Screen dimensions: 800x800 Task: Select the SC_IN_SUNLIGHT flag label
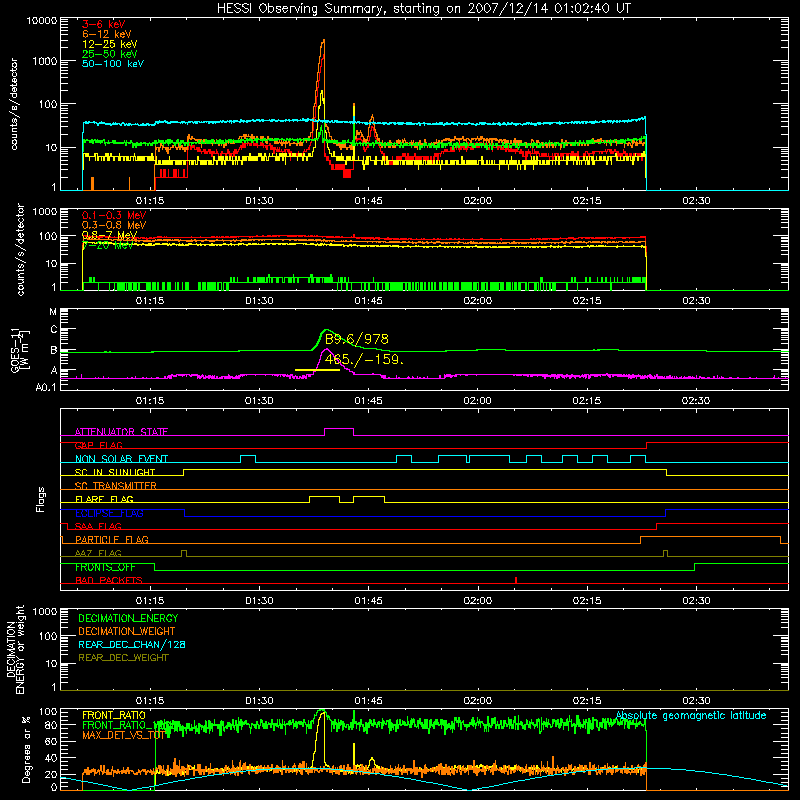pos(114,472)
